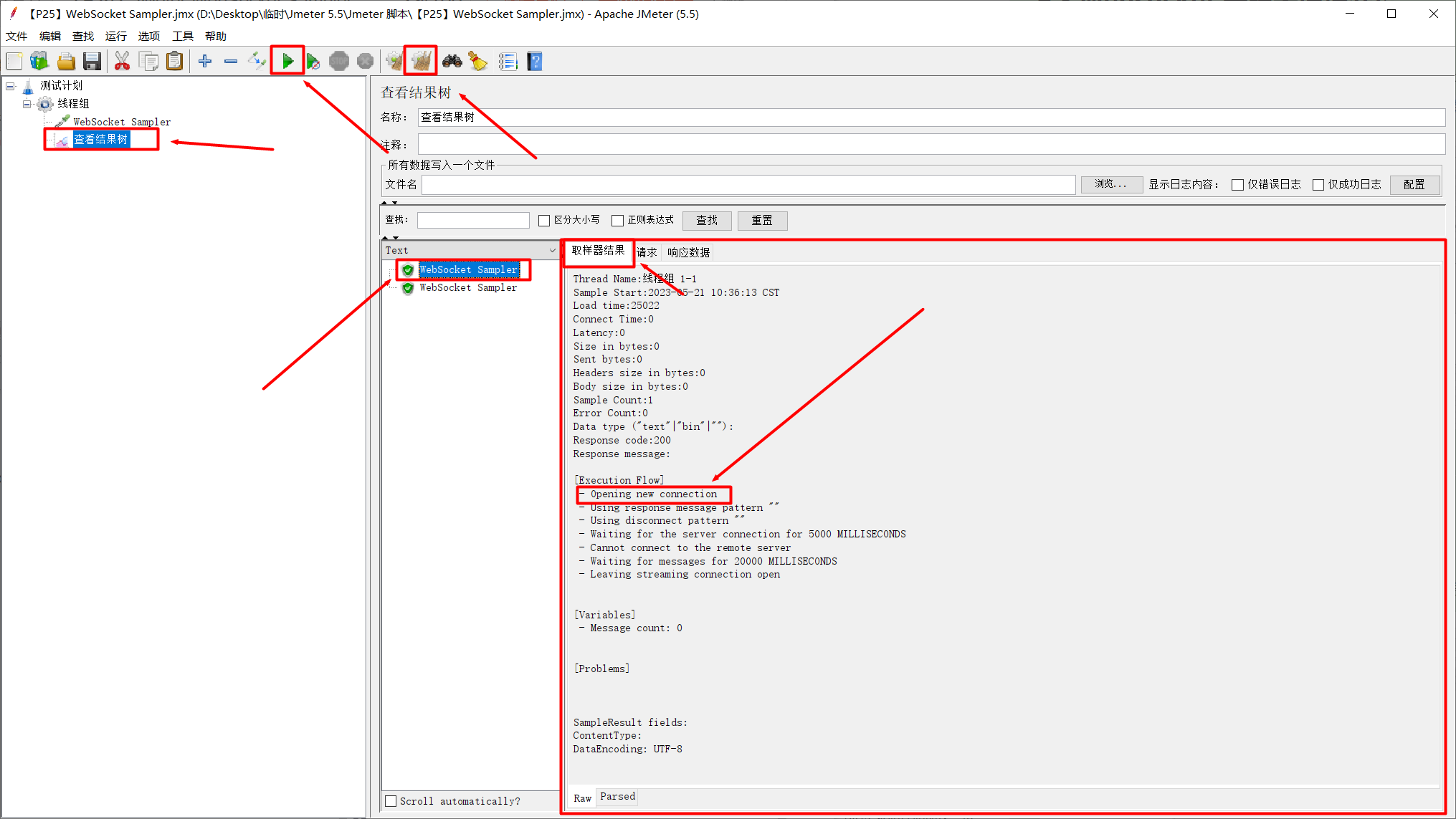Shutdown test threads gracefully
The image size is (1456, 819).
[365, 62]
